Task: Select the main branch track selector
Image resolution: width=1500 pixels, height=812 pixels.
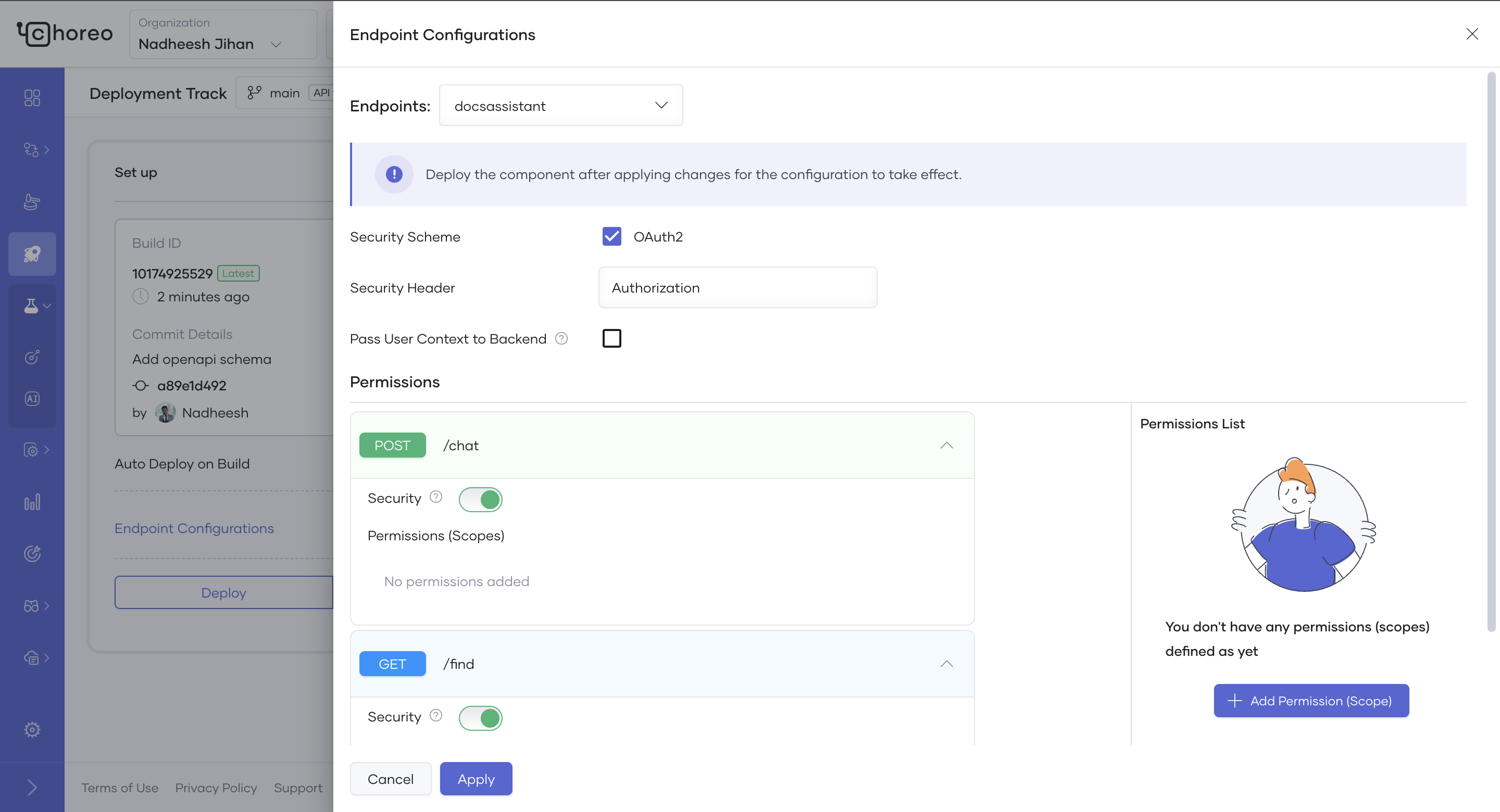Action: click(285, 93)
